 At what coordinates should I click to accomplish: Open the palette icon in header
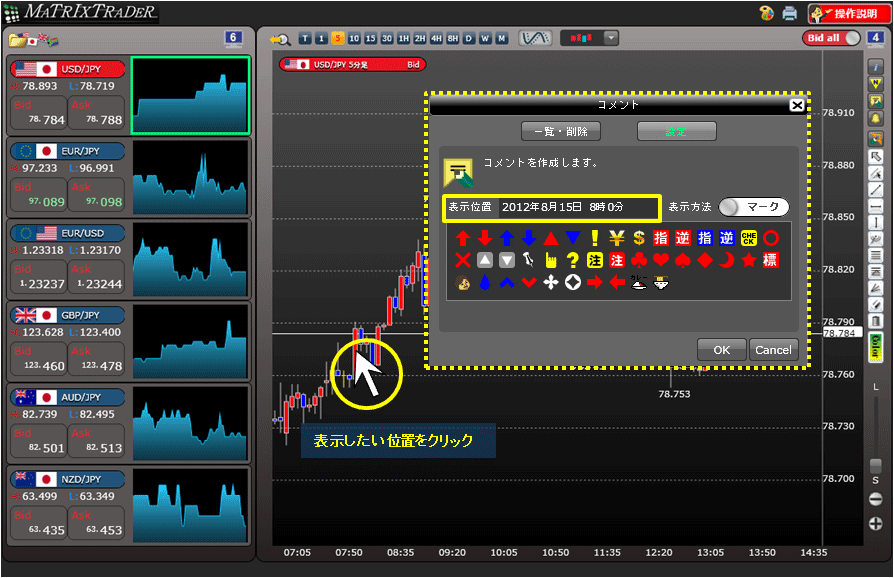tap(767, 13)
